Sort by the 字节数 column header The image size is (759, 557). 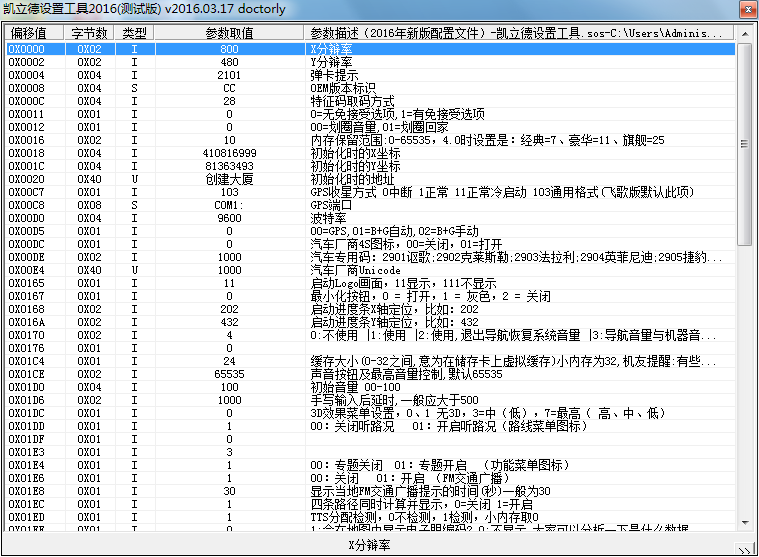click(x=89, y=33)
